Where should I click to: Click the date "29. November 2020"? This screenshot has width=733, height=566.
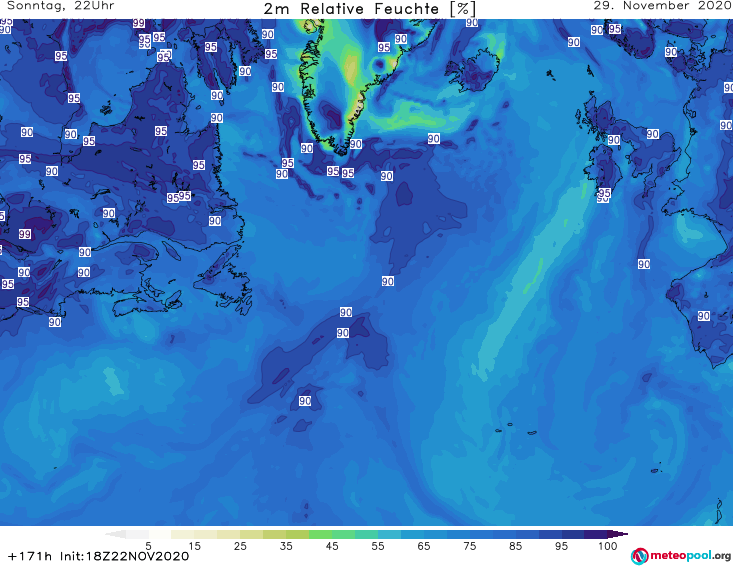(x=662, y=6)
